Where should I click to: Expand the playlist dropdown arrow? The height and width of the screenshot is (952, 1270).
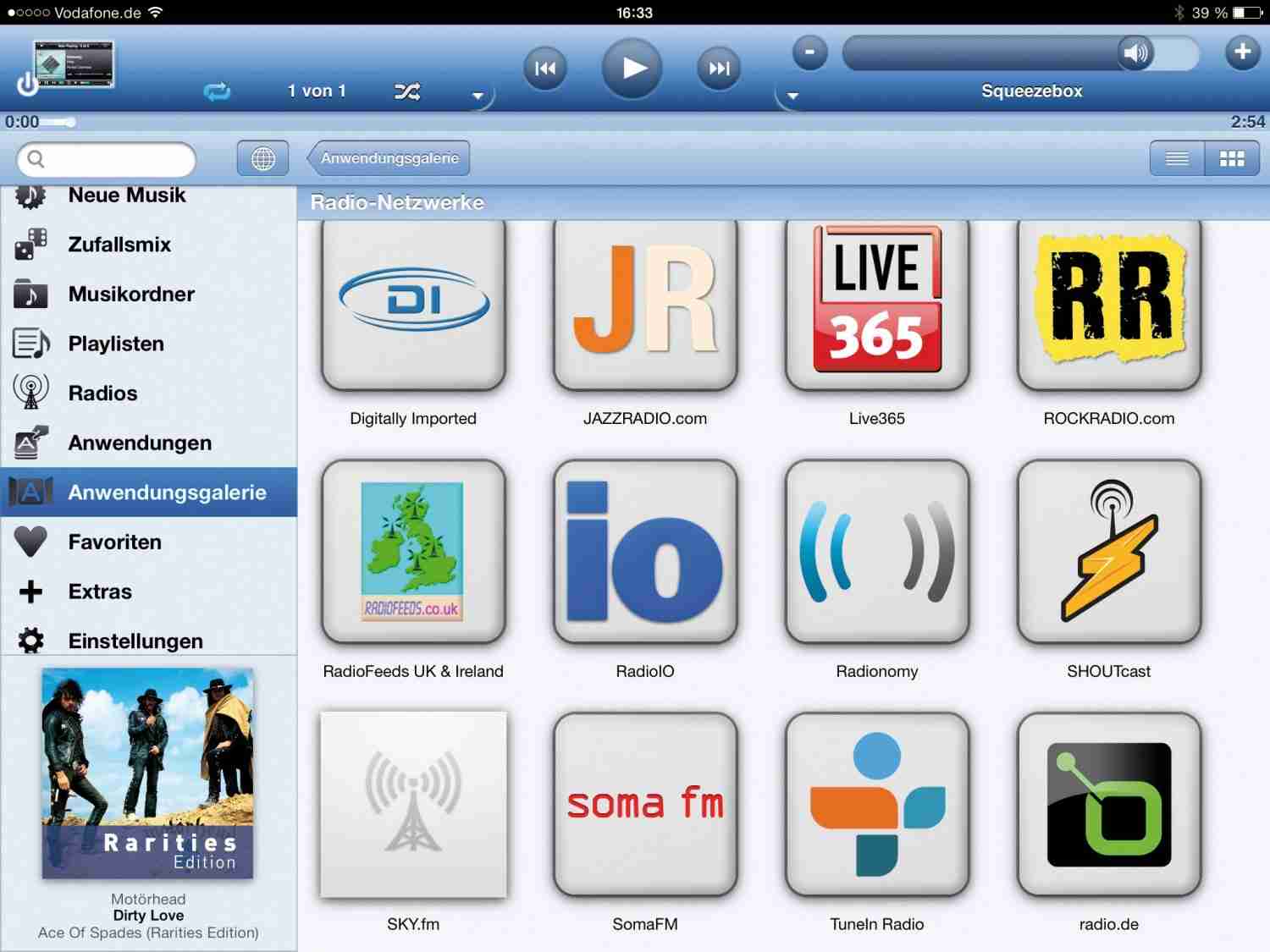pos(478,96)
